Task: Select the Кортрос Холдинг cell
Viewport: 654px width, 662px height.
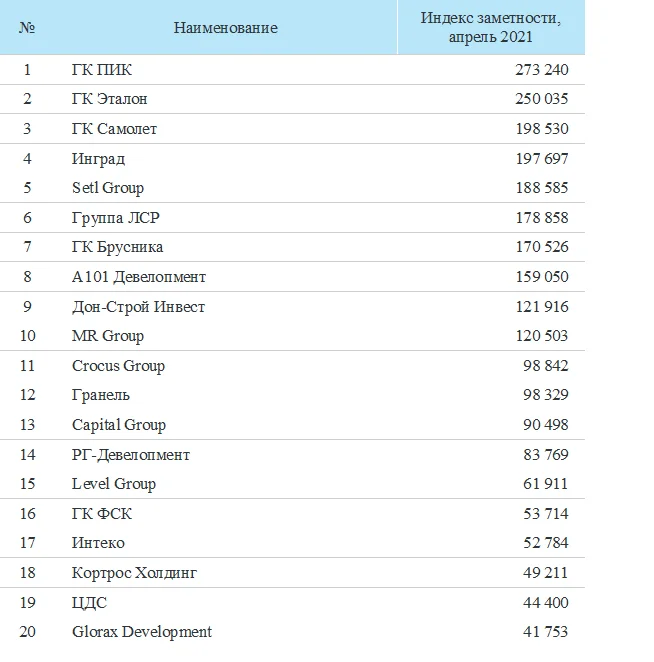Action: (134, 573)
